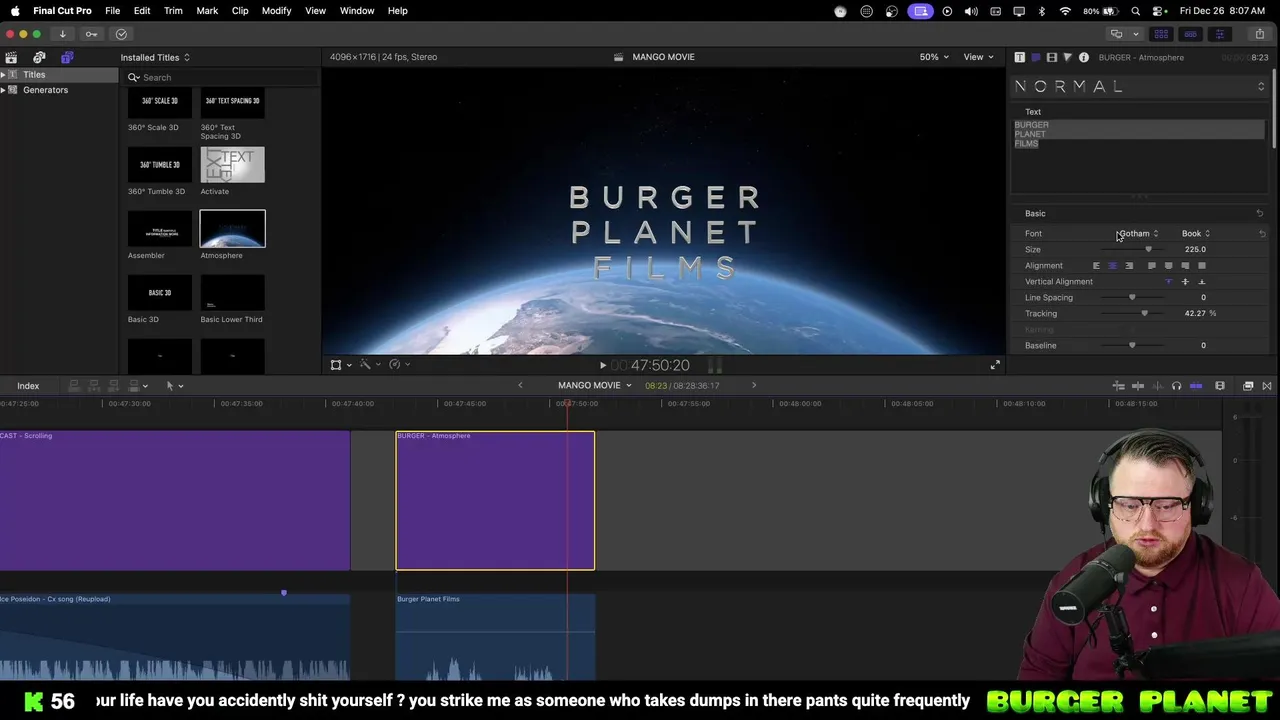The width and height of the screenshot is (1280, 720).
Task: Align text center
Action: [x=1112, y=266]
